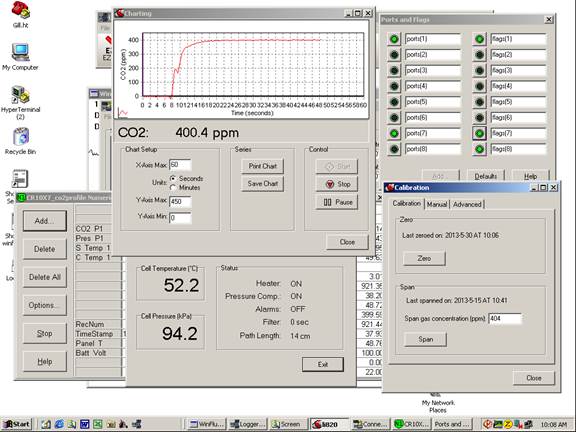Click the Zero calibration button
The height and width of the screenshot is (432, 576).
(424, 259)
